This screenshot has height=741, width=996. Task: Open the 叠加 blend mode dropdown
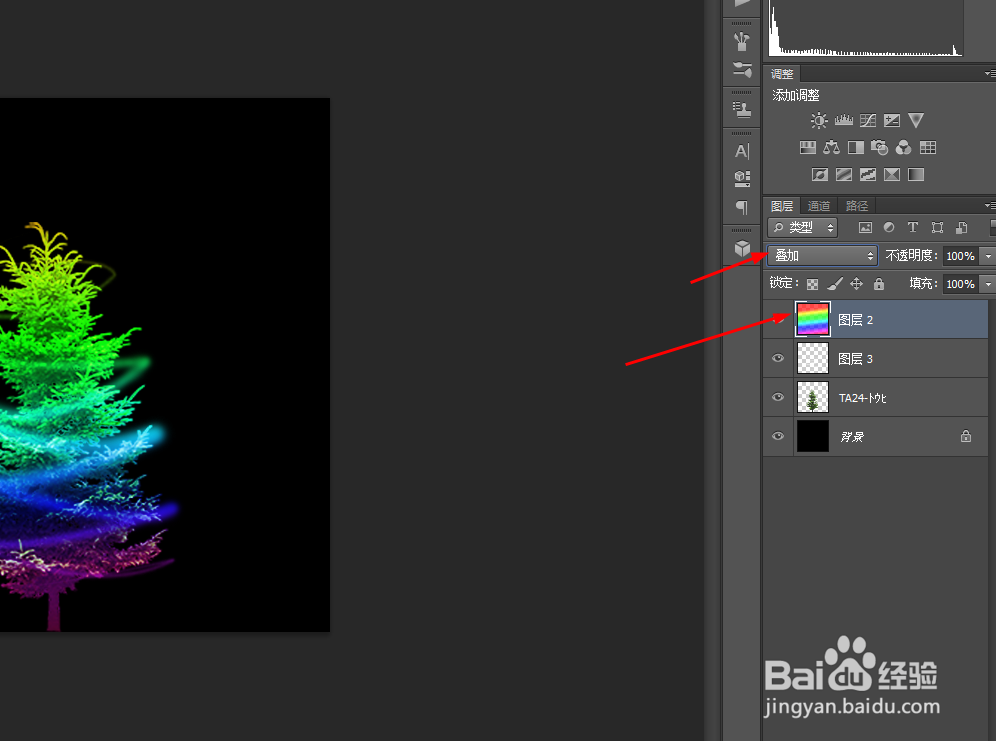click(823, 255)
